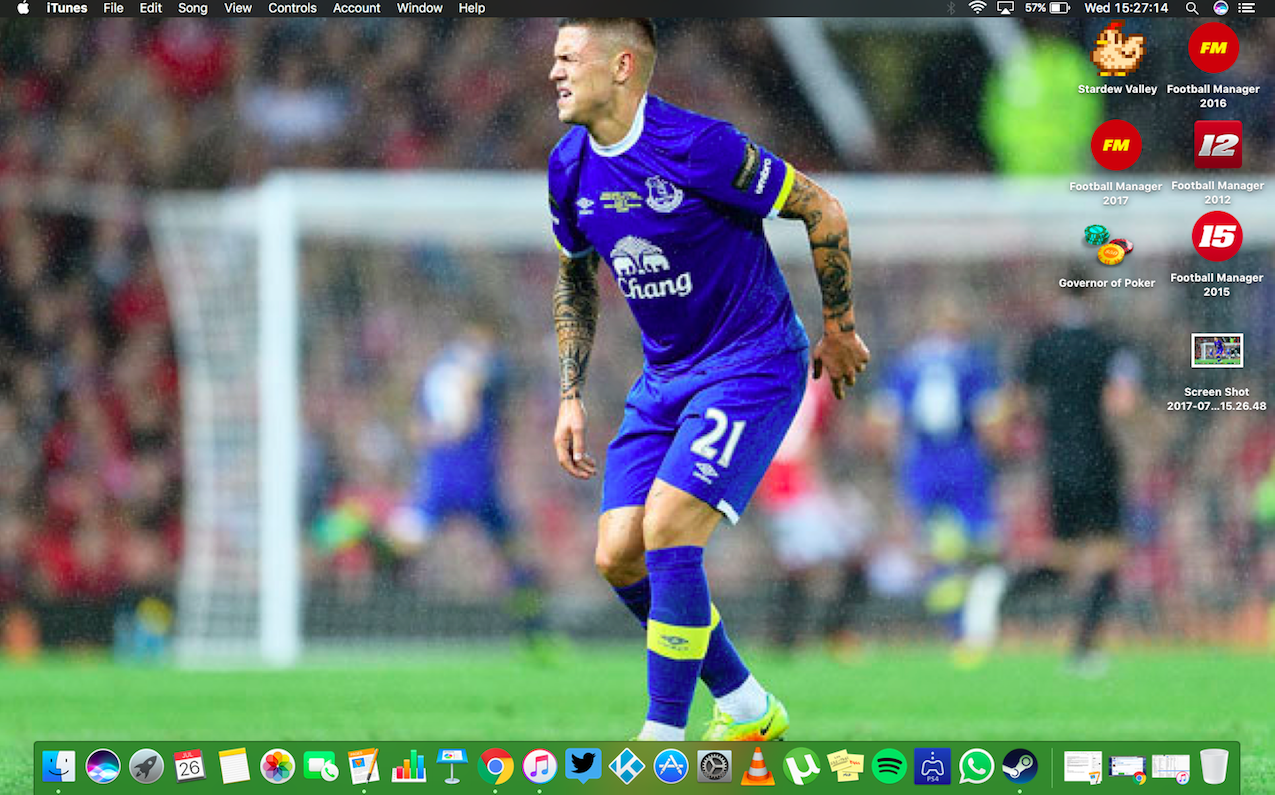1275x795 pixels.
Task: Open Numbers chart icon in dock
Action: point(408,767)
